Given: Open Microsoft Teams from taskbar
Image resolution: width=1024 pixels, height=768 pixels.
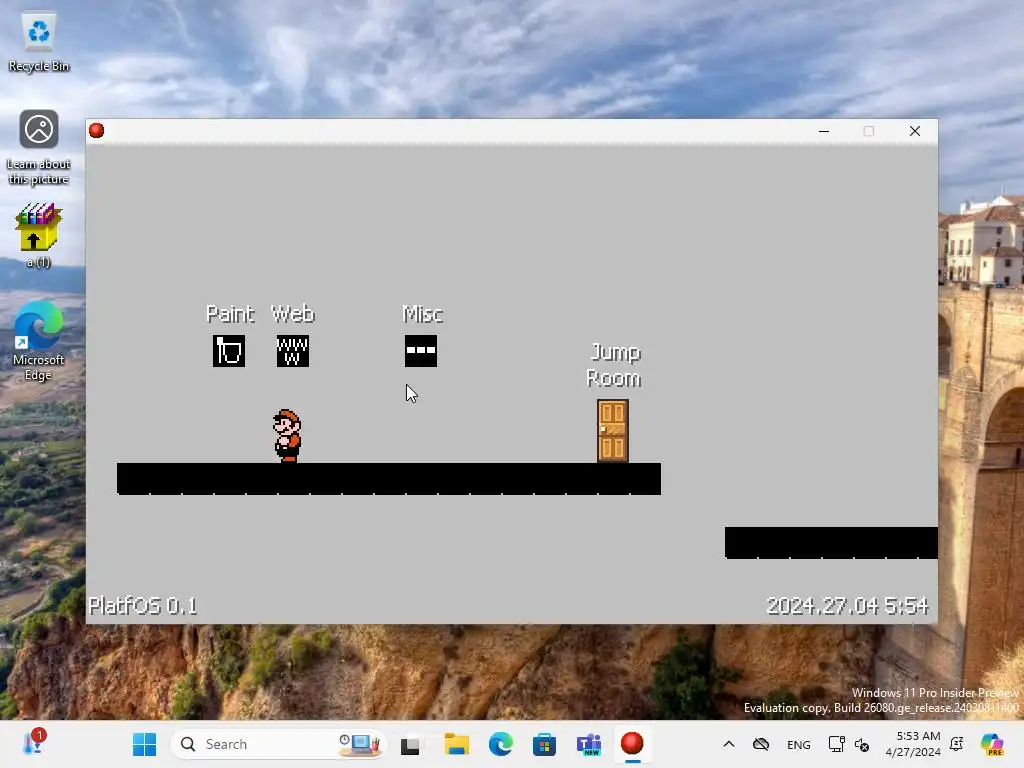Looking at the screenshot, I should 588,744.
